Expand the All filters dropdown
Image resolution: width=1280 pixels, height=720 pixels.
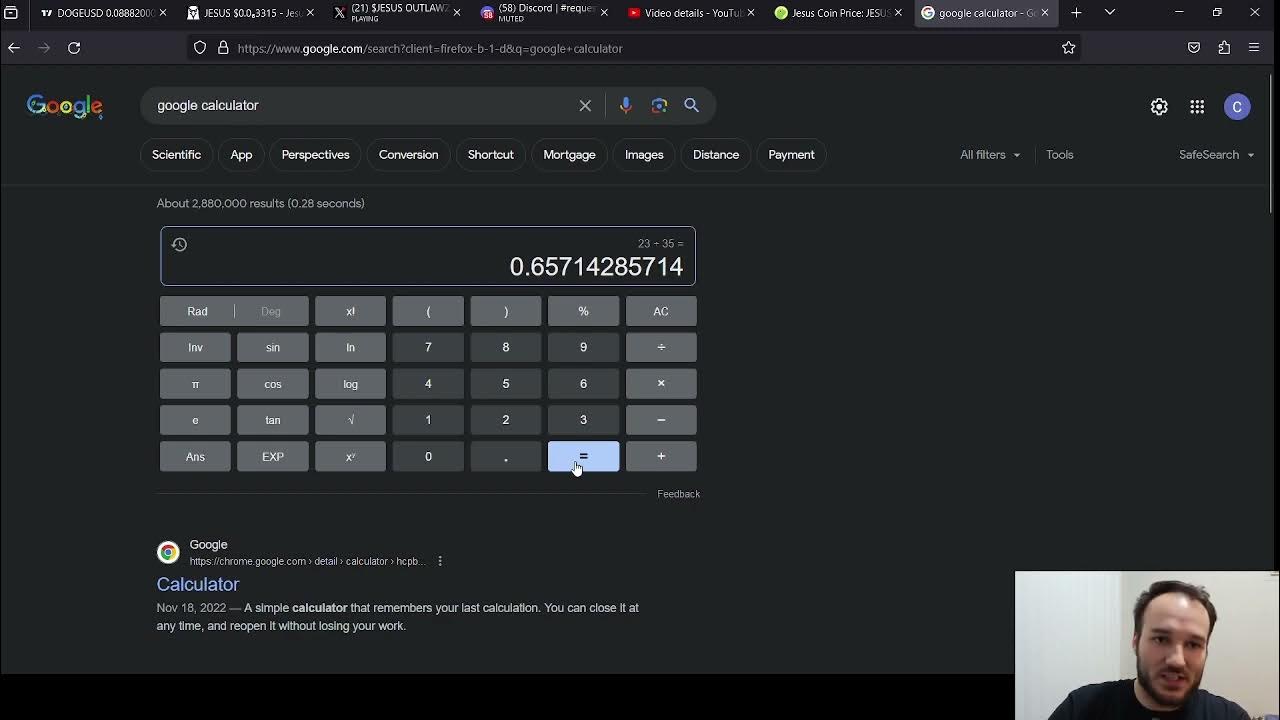990,155
